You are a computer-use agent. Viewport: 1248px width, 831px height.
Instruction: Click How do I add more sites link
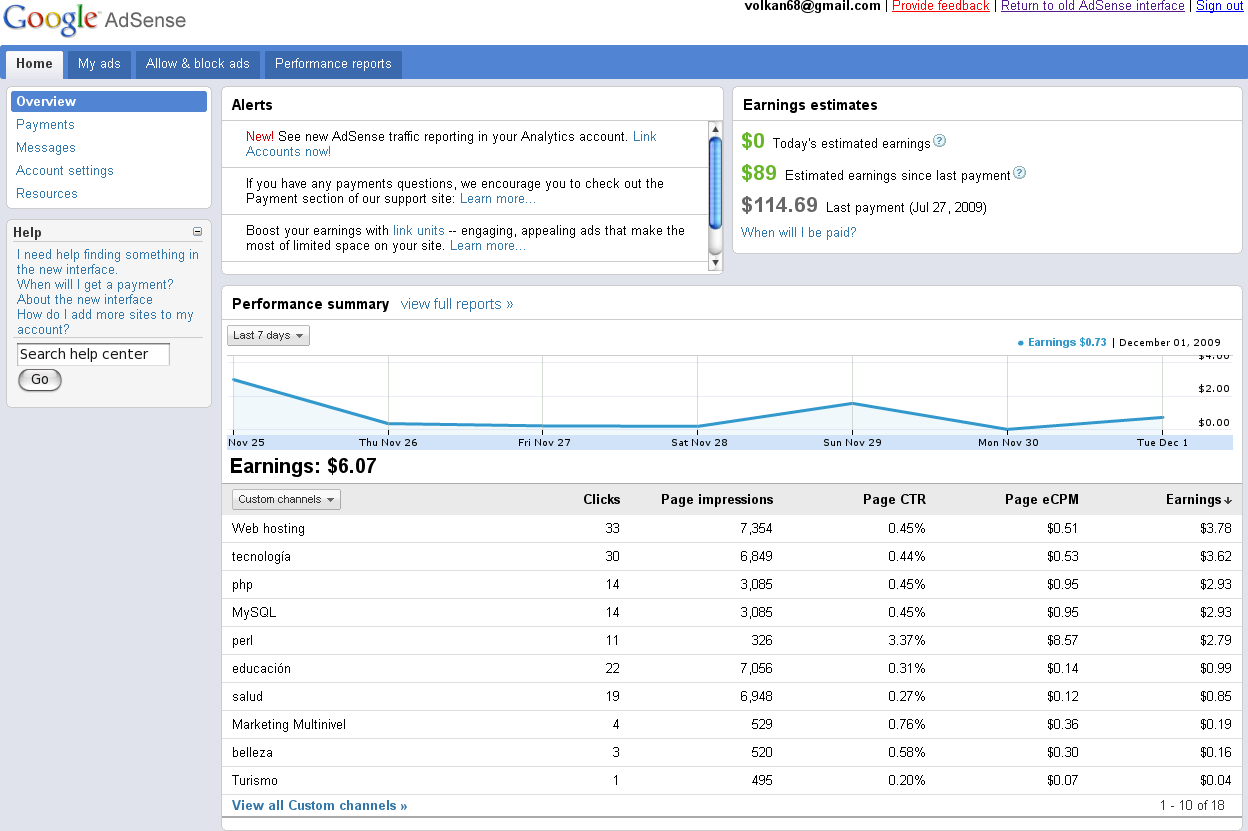(105, 322)
